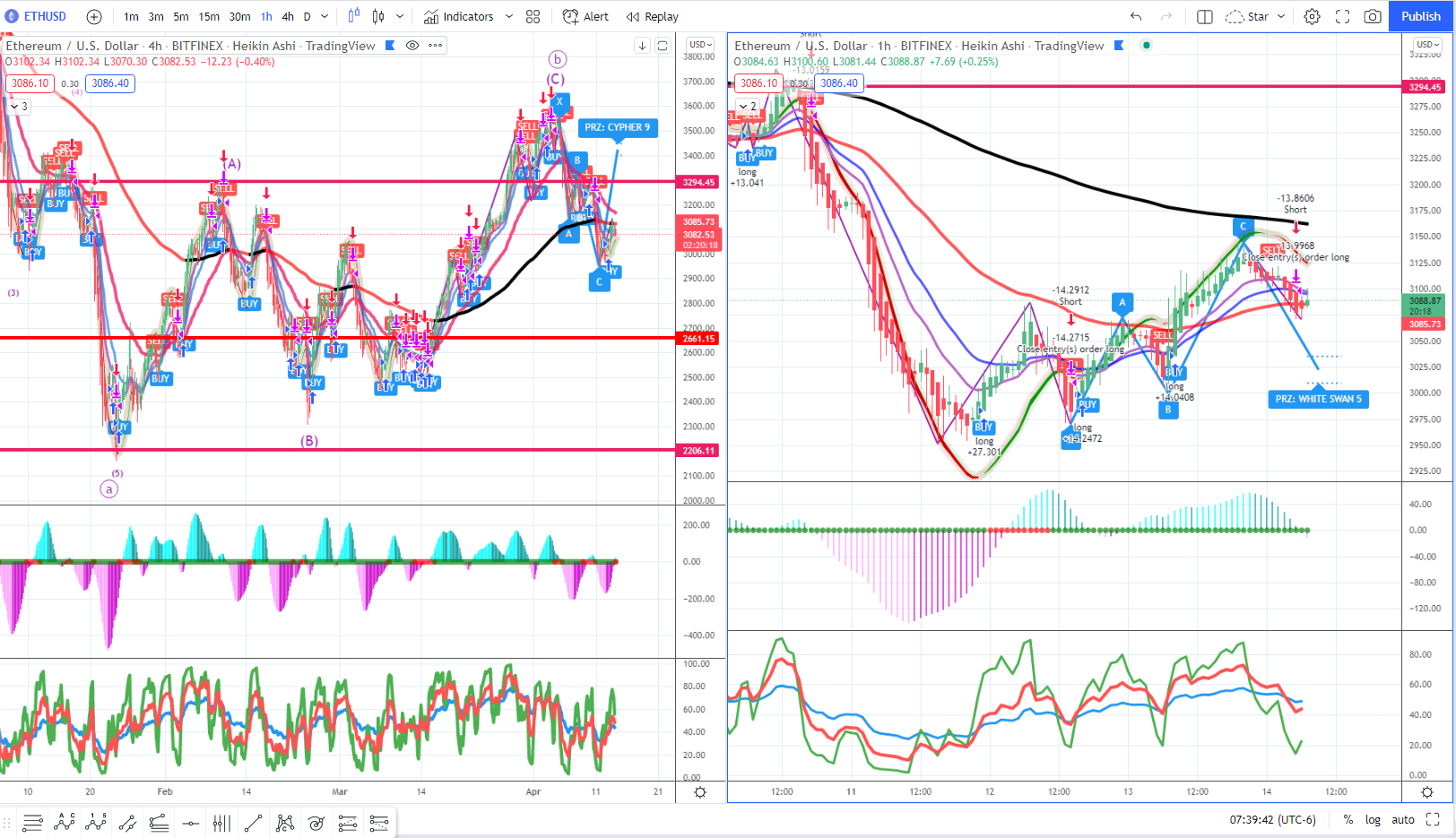Switch to the 4h timeframe
The image size is (1456, 838).
tap(288, 16)
